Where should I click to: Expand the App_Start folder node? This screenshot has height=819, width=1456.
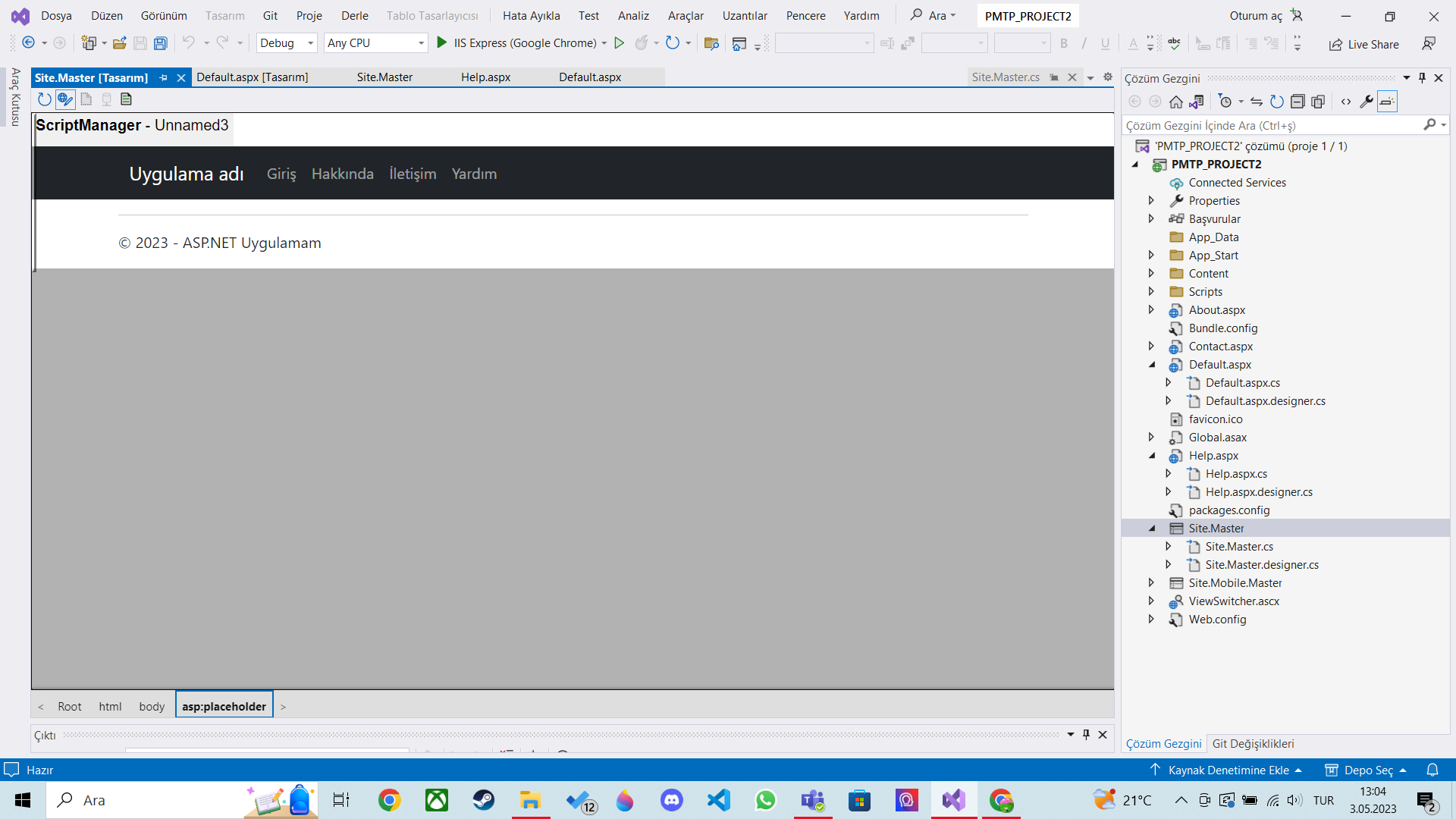[x=1151, y=256]
